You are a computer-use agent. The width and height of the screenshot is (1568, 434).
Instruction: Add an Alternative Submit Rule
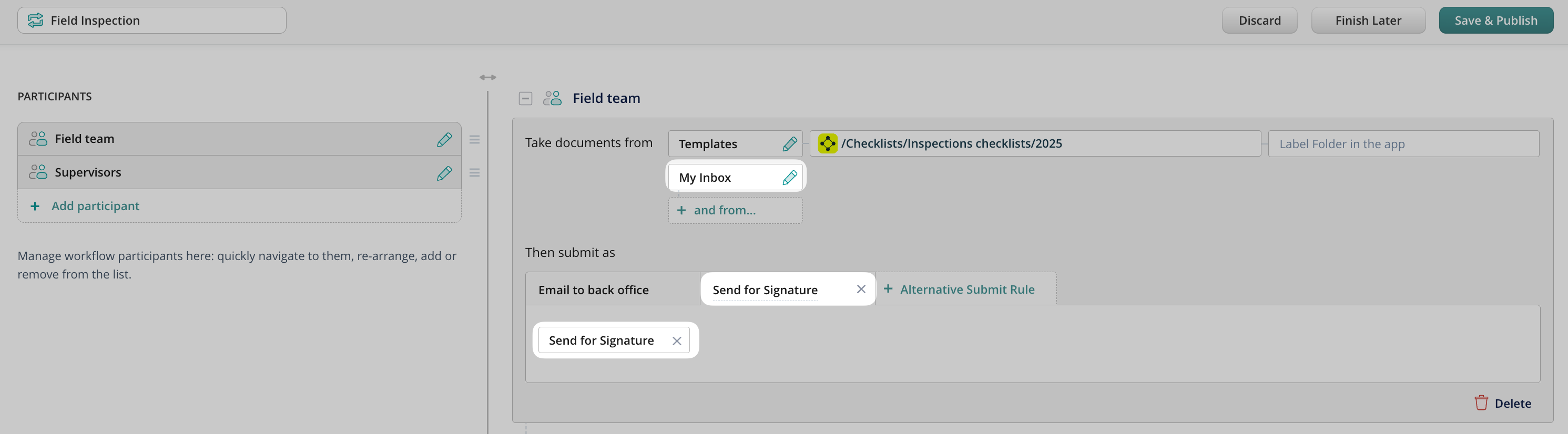(966, 290)
